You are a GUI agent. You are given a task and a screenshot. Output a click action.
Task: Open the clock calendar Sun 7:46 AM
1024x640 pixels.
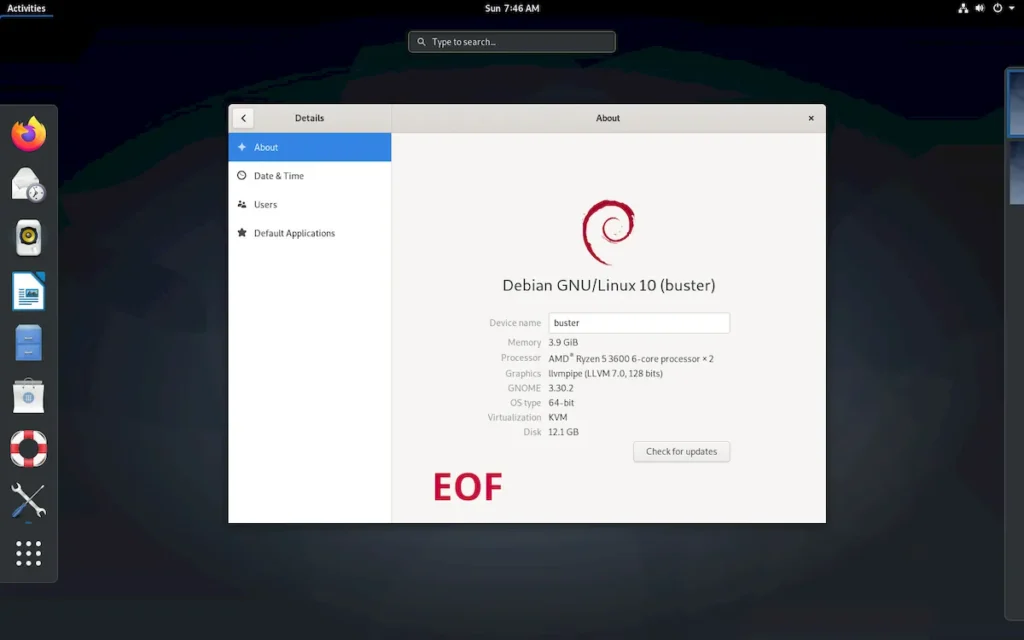click(512, 8)
